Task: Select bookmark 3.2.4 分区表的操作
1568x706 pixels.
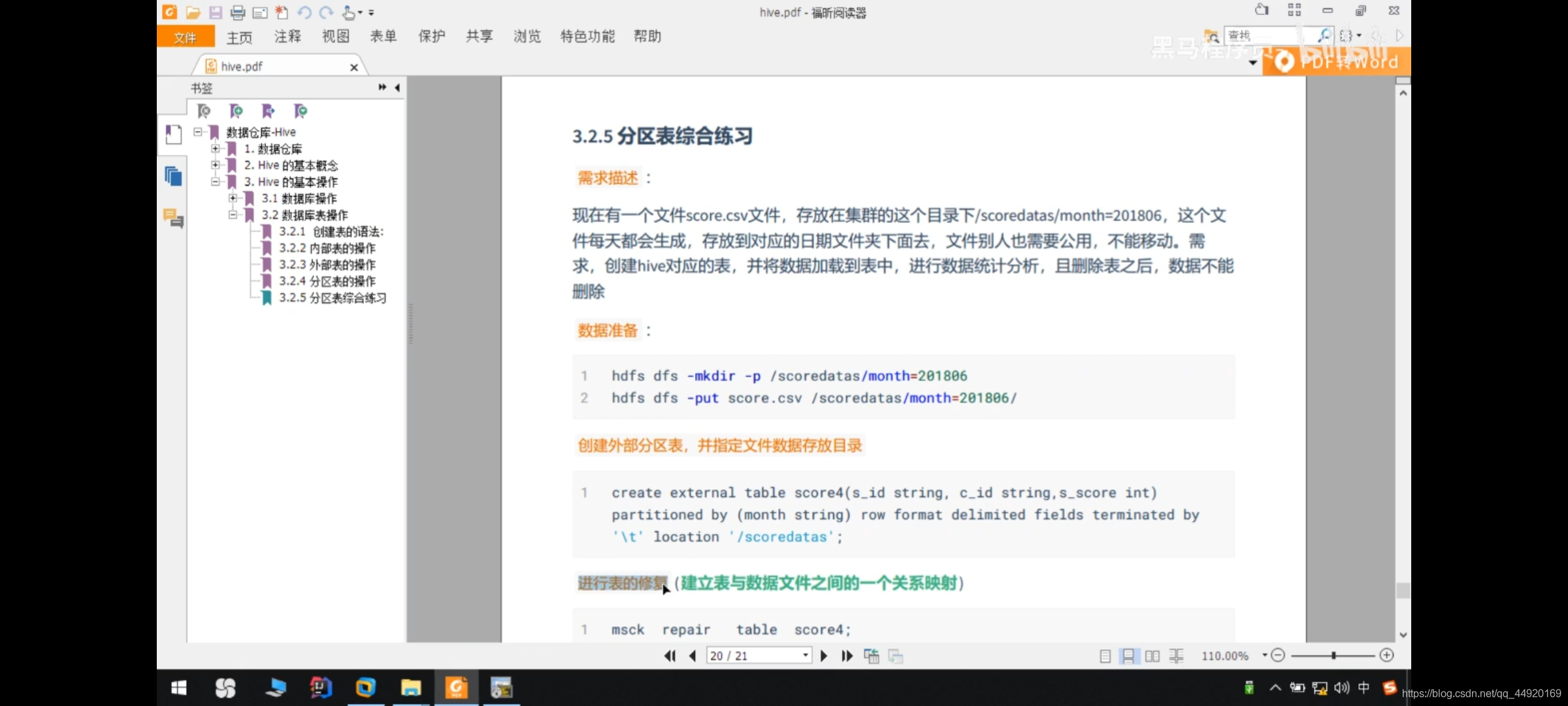Action: [x=327, y=281]
